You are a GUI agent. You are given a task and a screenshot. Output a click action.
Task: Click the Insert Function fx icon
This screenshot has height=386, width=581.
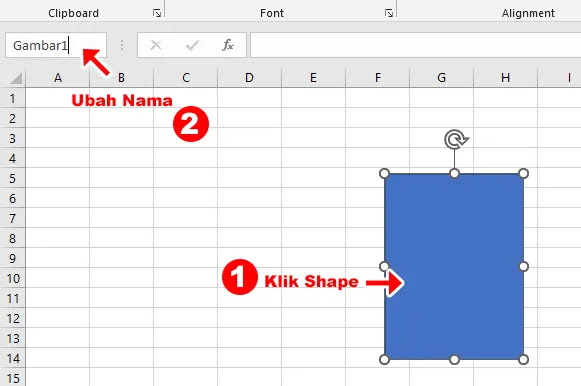coord(228,45)
